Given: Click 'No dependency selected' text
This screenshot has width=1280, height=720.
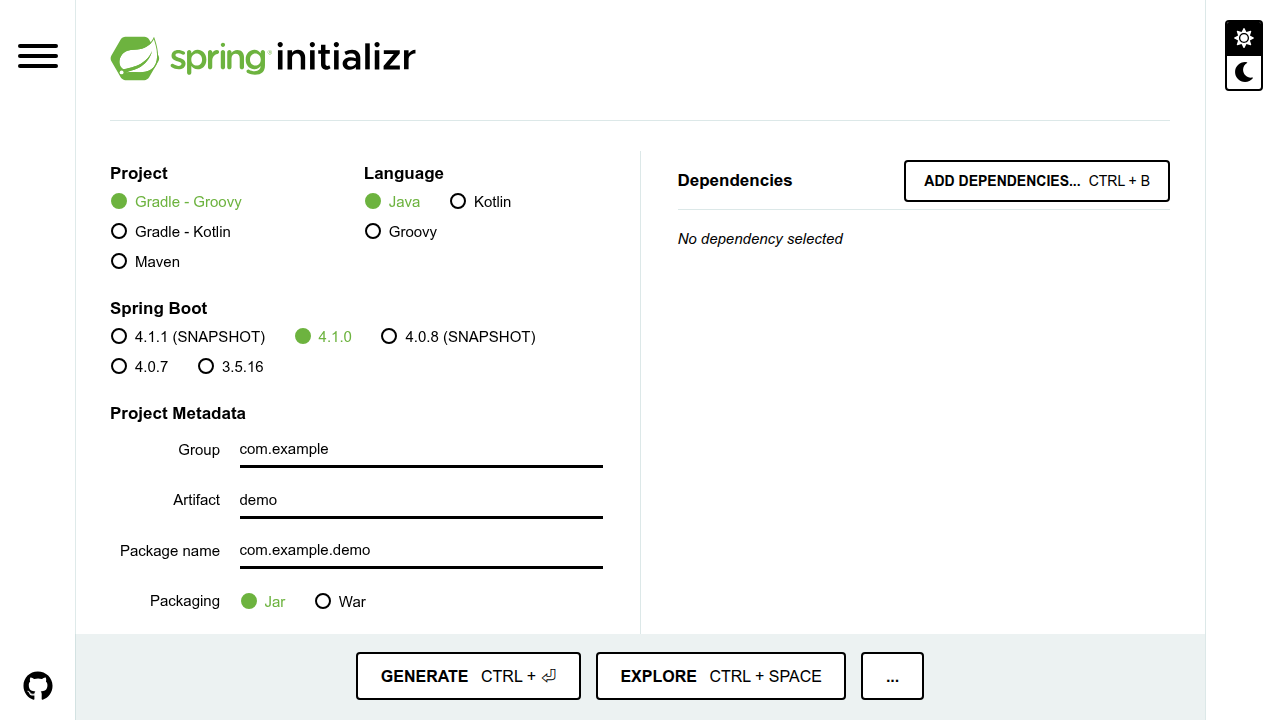Looking at the screenshot, I should pyautogui.click(x=760, y=239).
